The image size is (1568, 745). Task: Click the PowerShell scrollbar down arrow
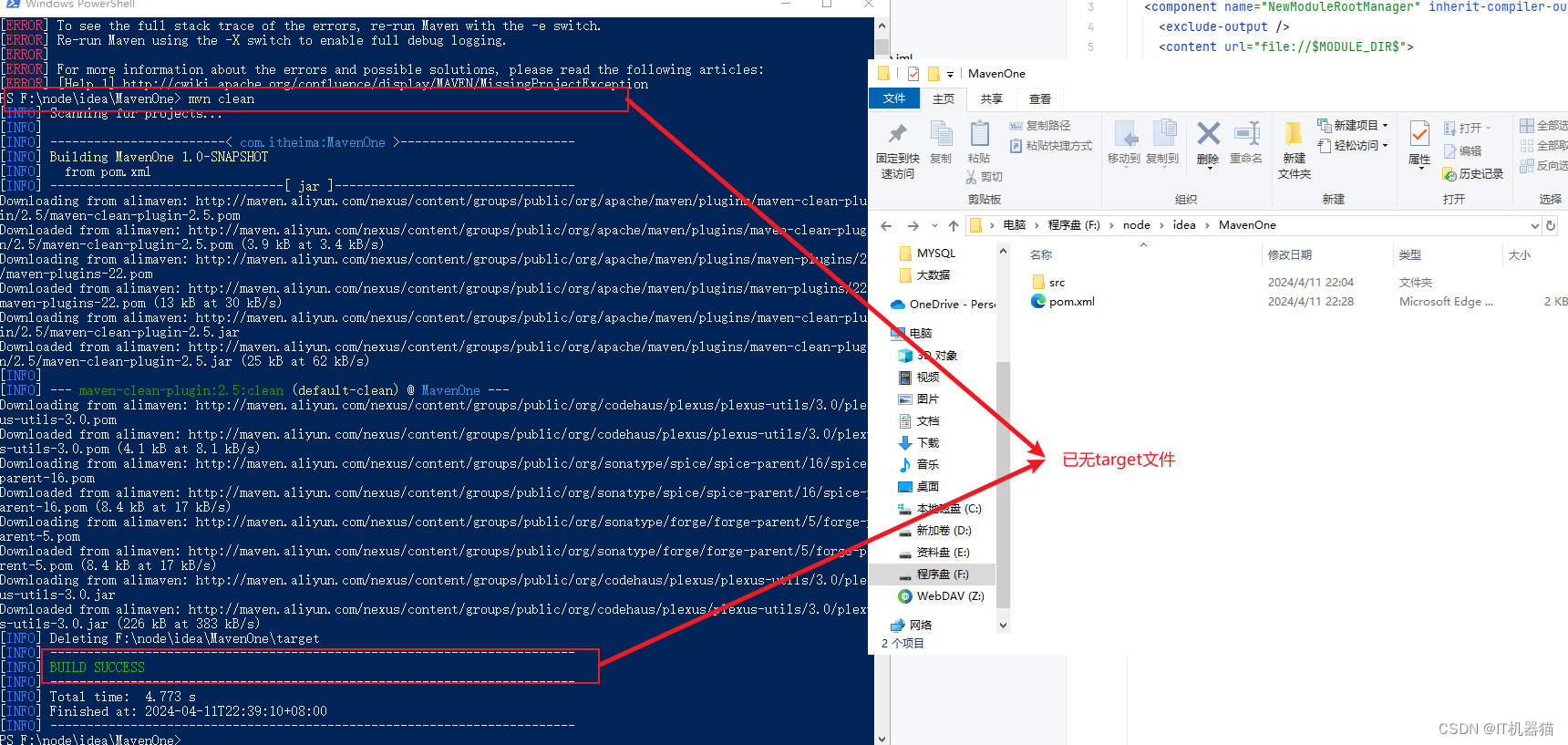point(882,738)
